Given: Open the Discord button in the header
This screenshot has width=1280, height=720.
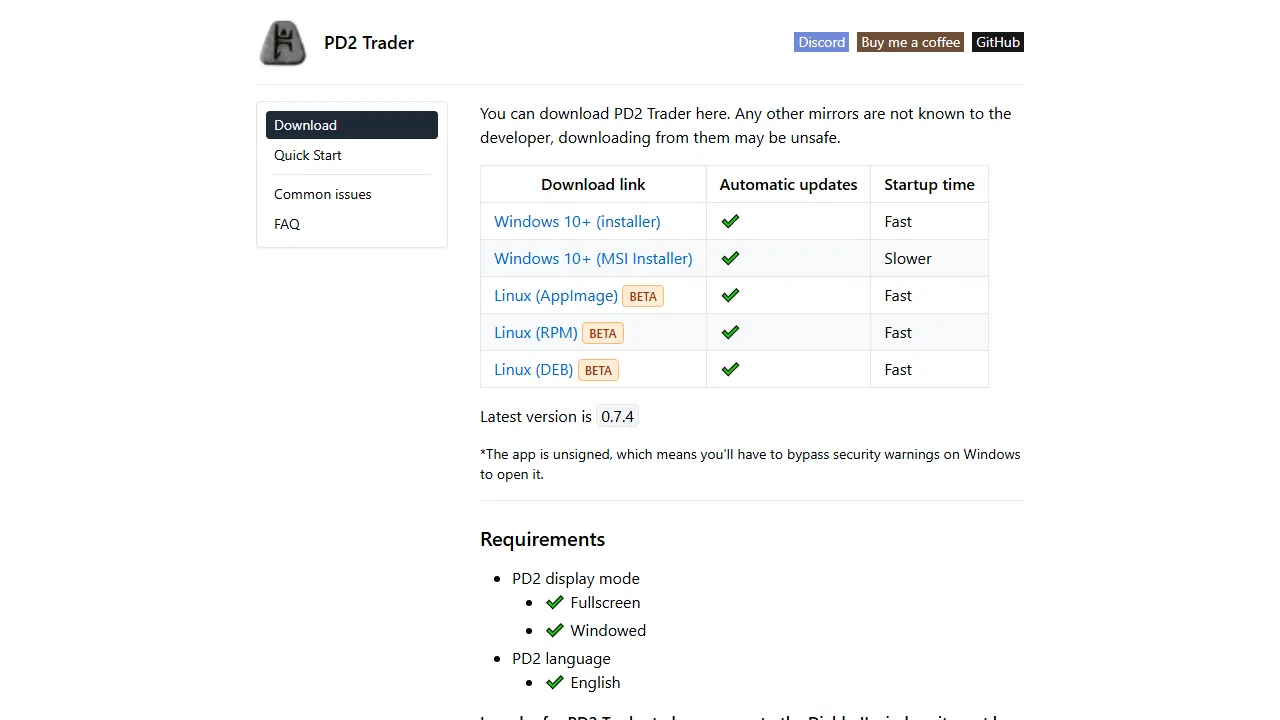Looking at the screenshot, I should tap(821, 42).
